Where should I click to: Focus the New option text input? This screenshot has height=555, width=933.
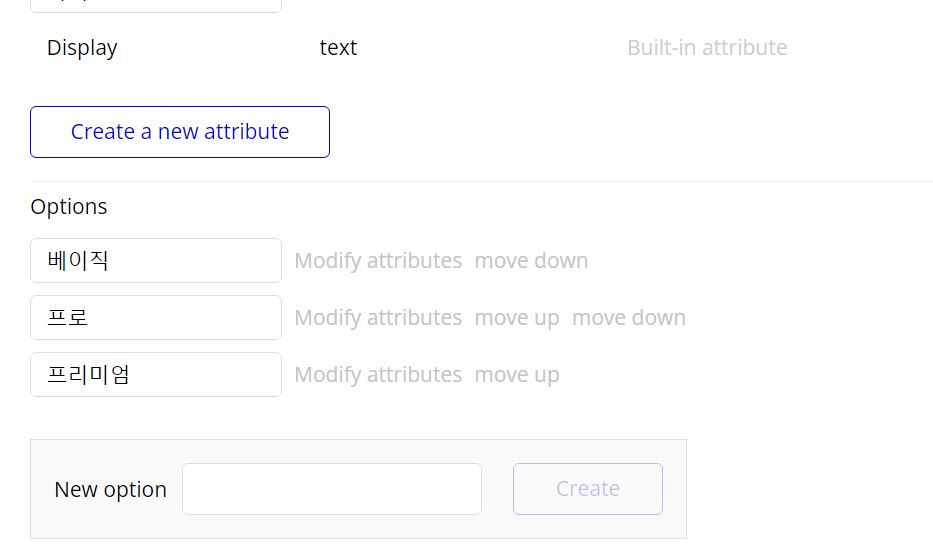332,489
